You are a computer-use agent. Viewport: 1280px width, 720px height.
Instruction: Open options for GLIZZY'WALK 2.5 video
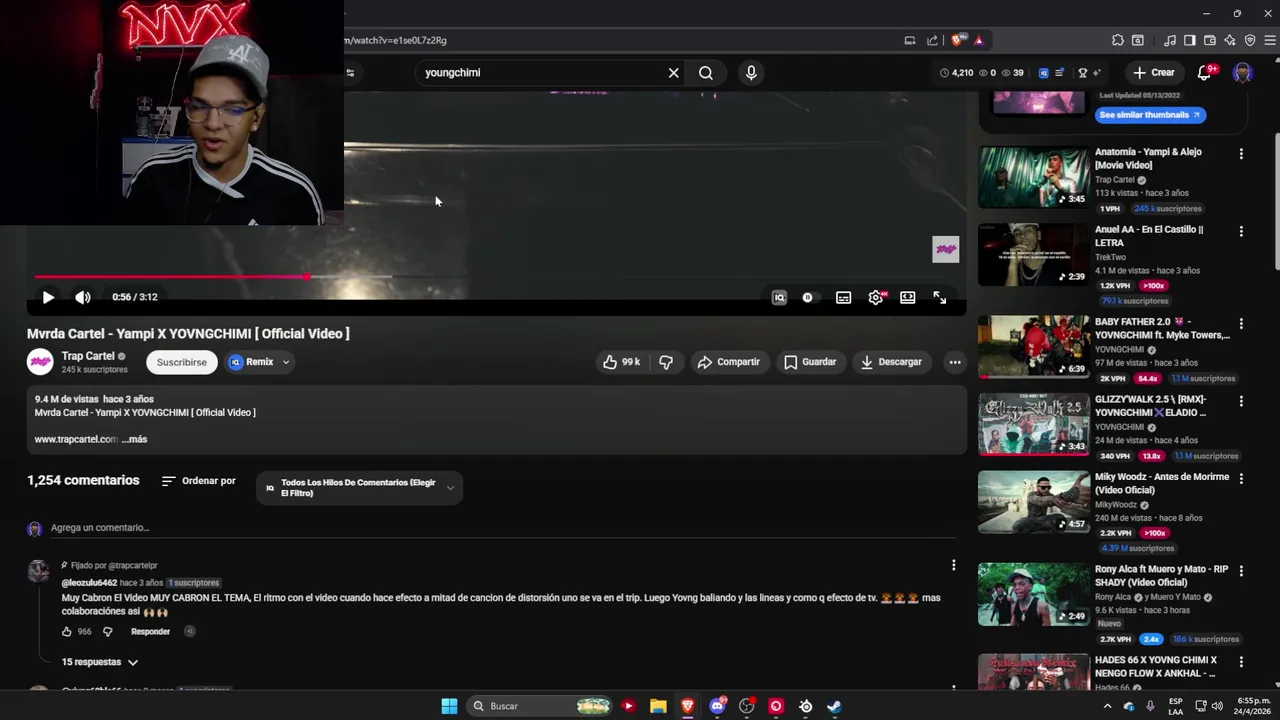1241,401
